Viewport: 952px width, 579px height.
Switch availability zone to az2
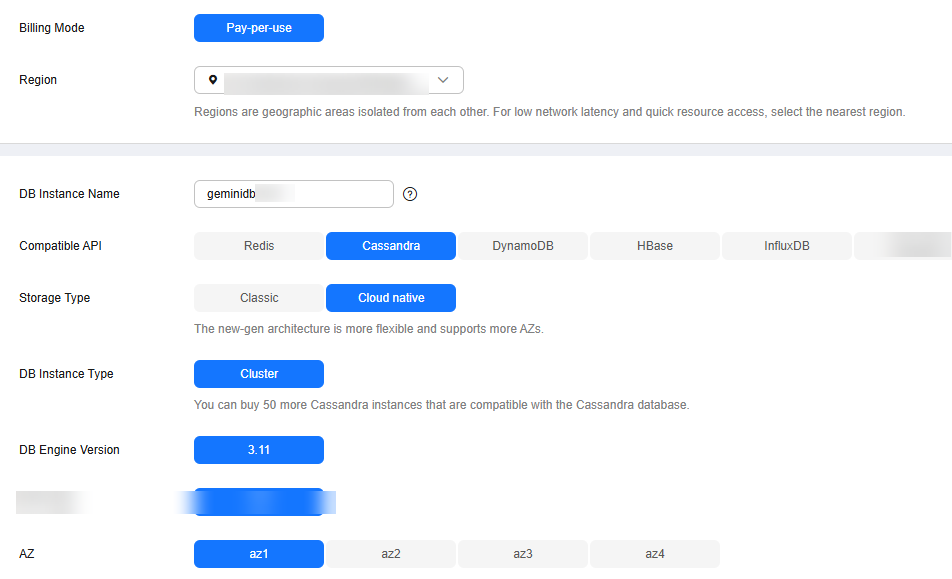[x=391, y=554]
